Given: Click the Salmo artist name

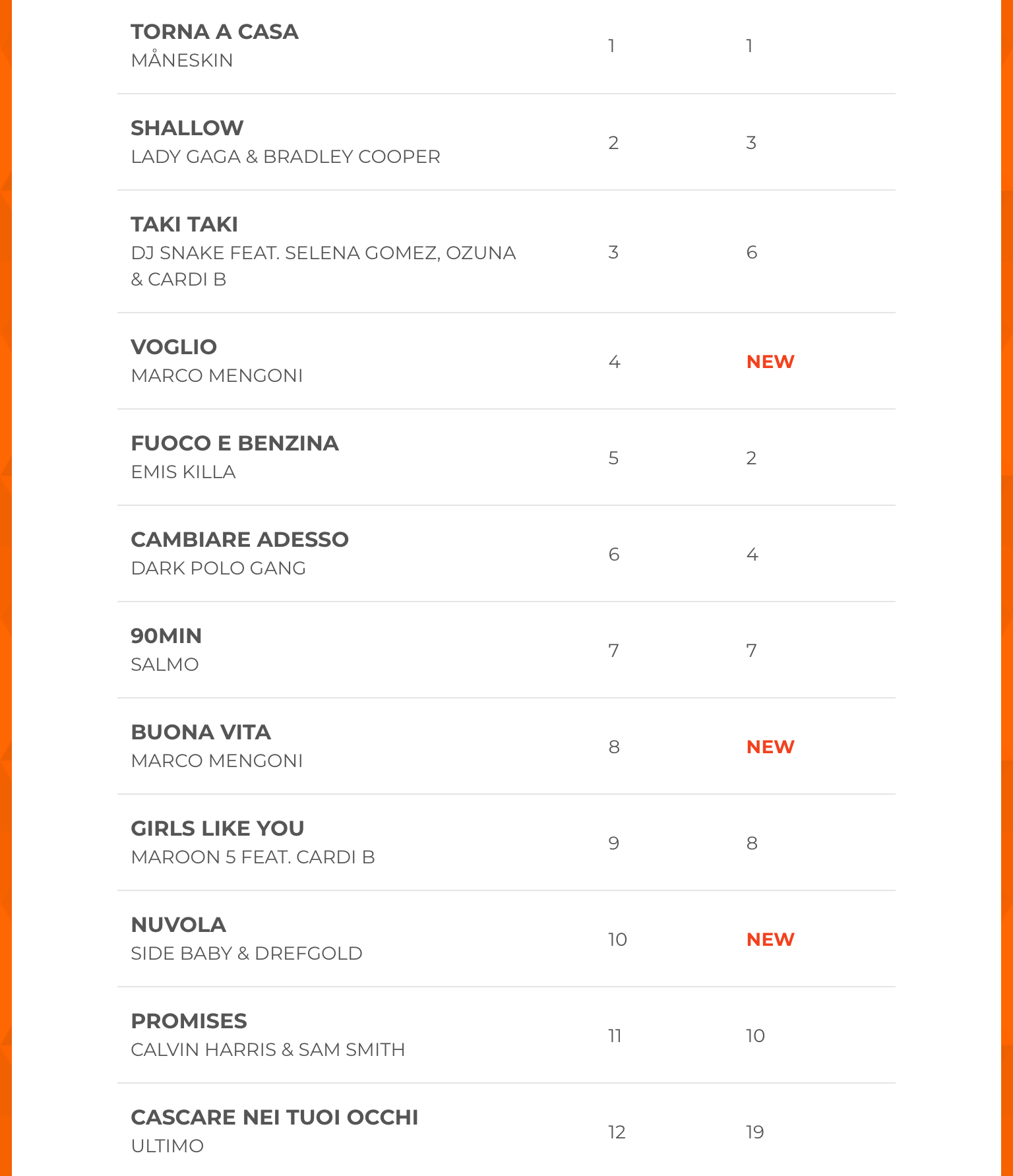Looking at the screenshot, I should [x=165, y=664].
